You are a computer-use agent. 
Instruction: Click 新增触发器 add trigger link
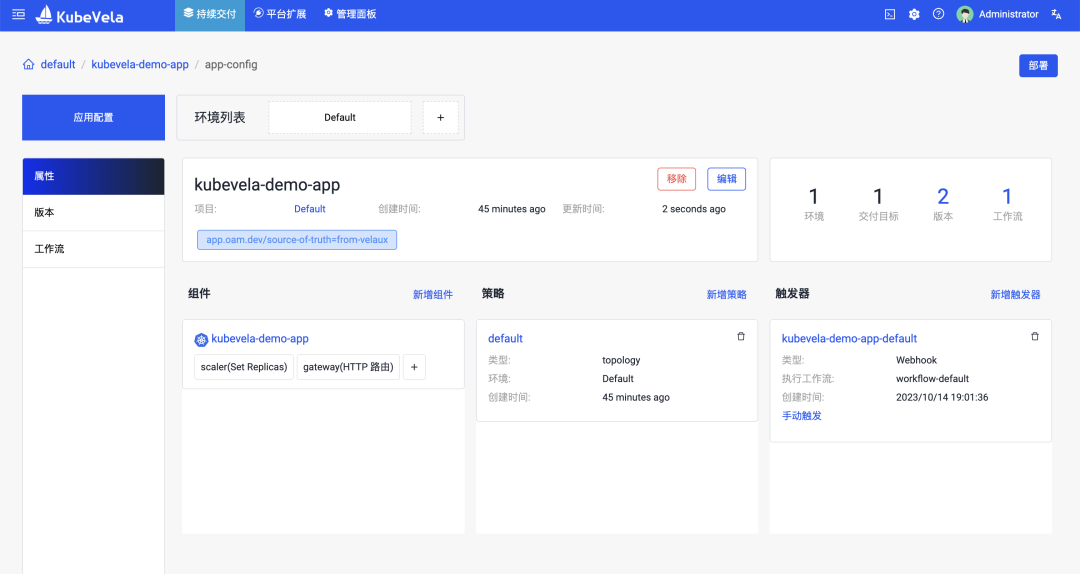tap(1015, 295)
